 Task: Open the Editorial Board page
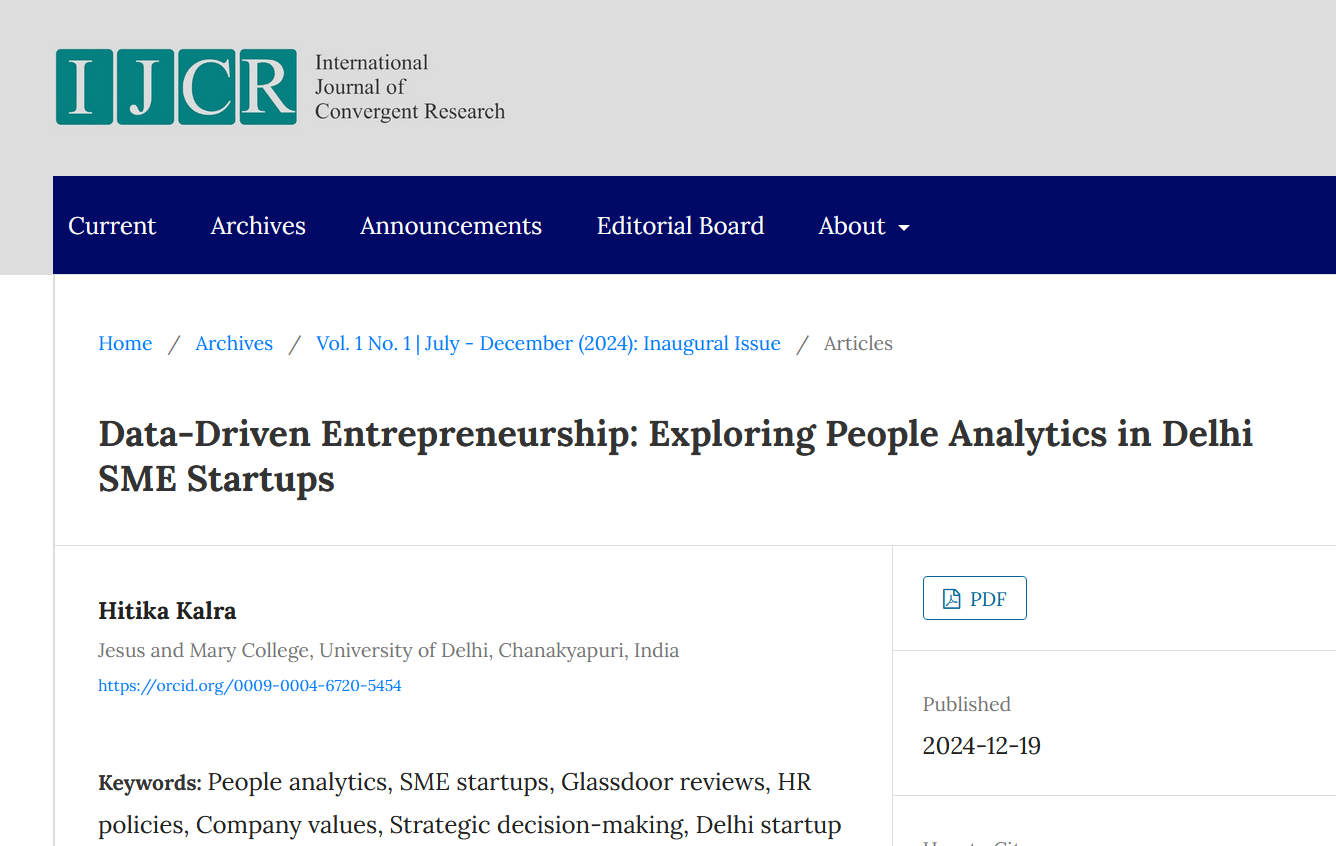point(680,226)
